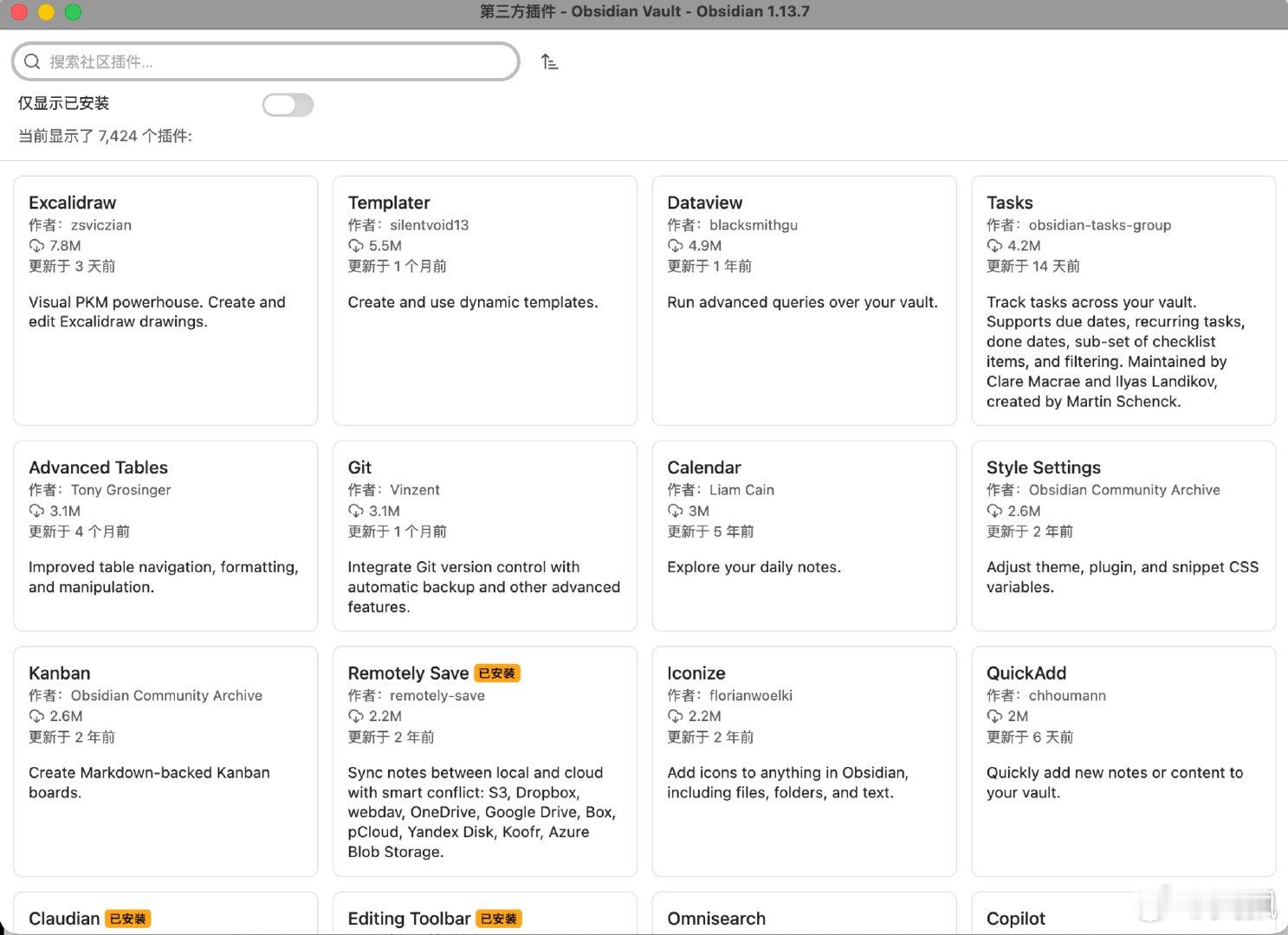Select the Calendar plugin title
Image resolution: width=1288 pixels, height=935 pixels.
pos(703,467)
